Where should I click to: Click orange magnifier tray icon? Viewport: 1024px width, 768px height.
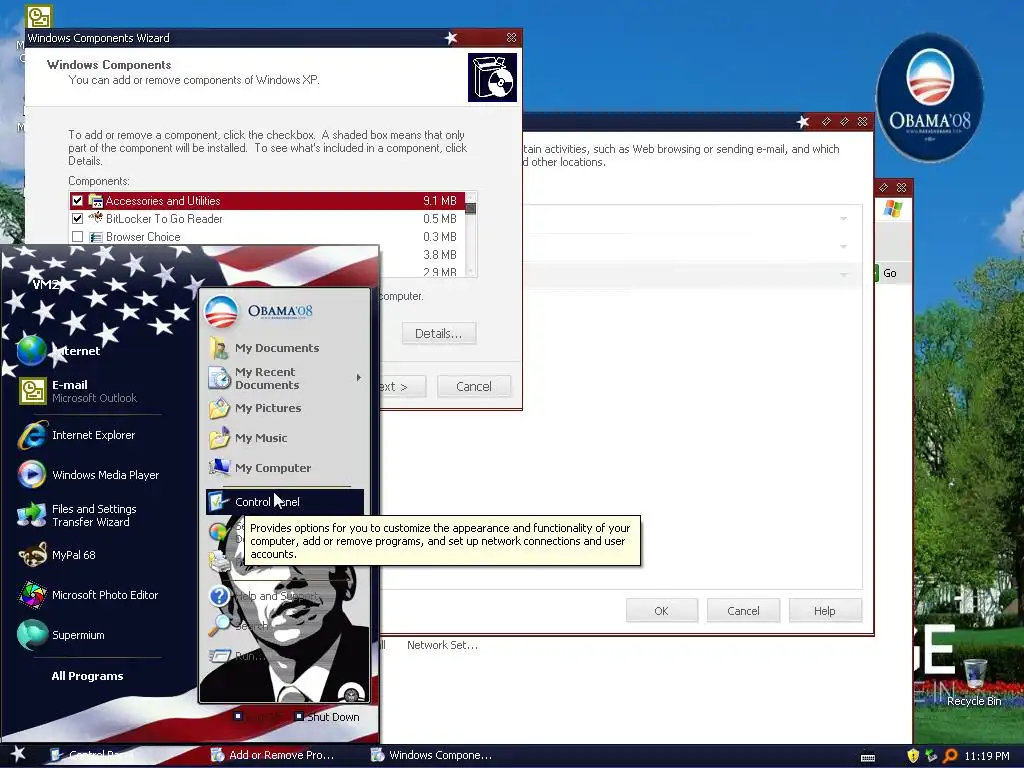pos(950,756)
